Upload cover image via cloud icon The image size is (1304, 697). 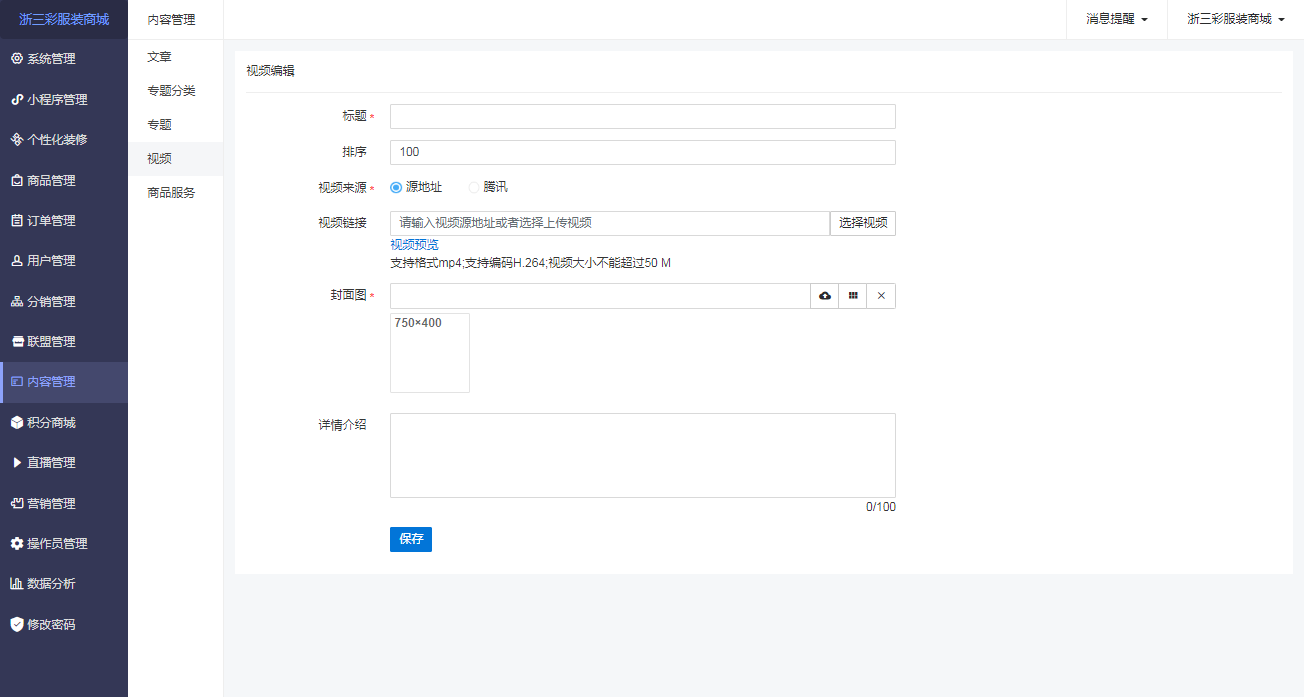[x=825, y=296]
